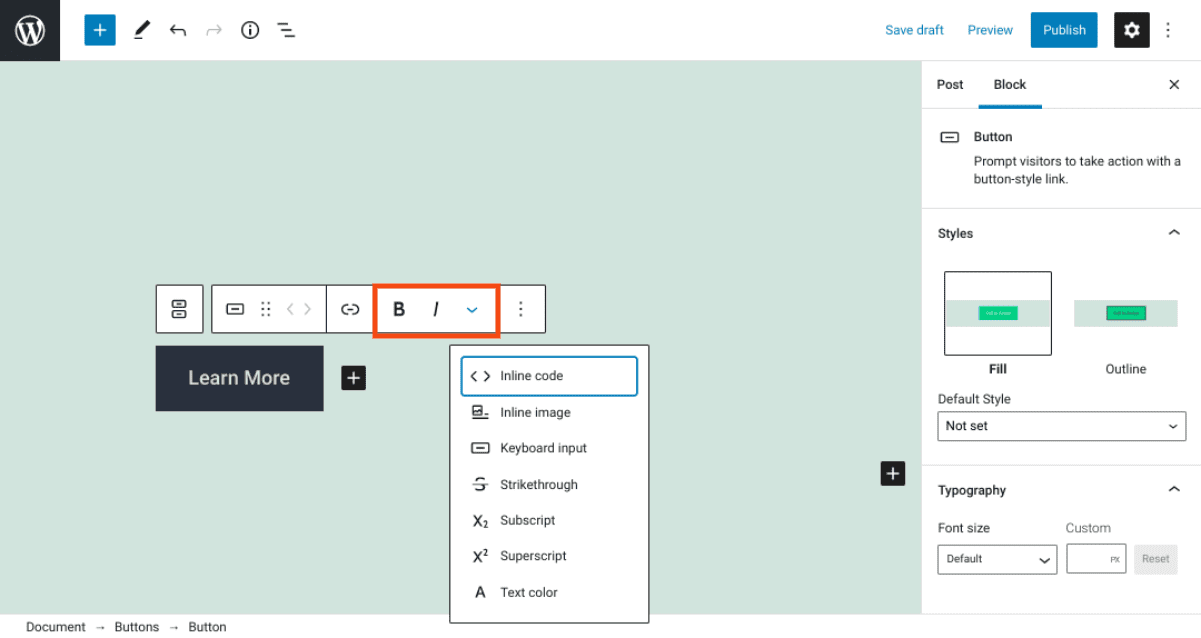Click the Publish button
Image resolution: width=1201 pixels, height=638 pixels.
click(x=1063, y=30)
